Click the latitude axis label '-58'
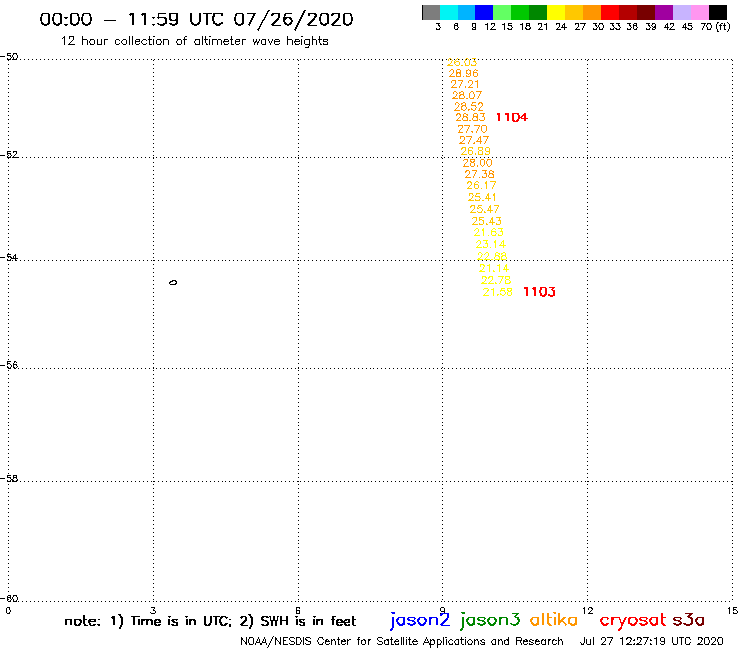Screen dimensions: 740x650 (x=9, y=479)
